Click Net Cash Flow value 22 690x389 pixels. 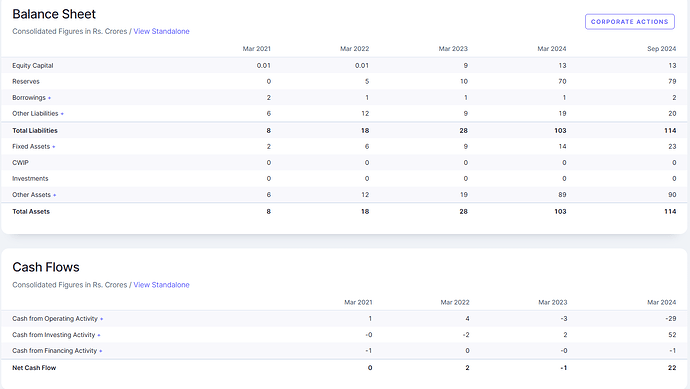(x=672, y=368)
